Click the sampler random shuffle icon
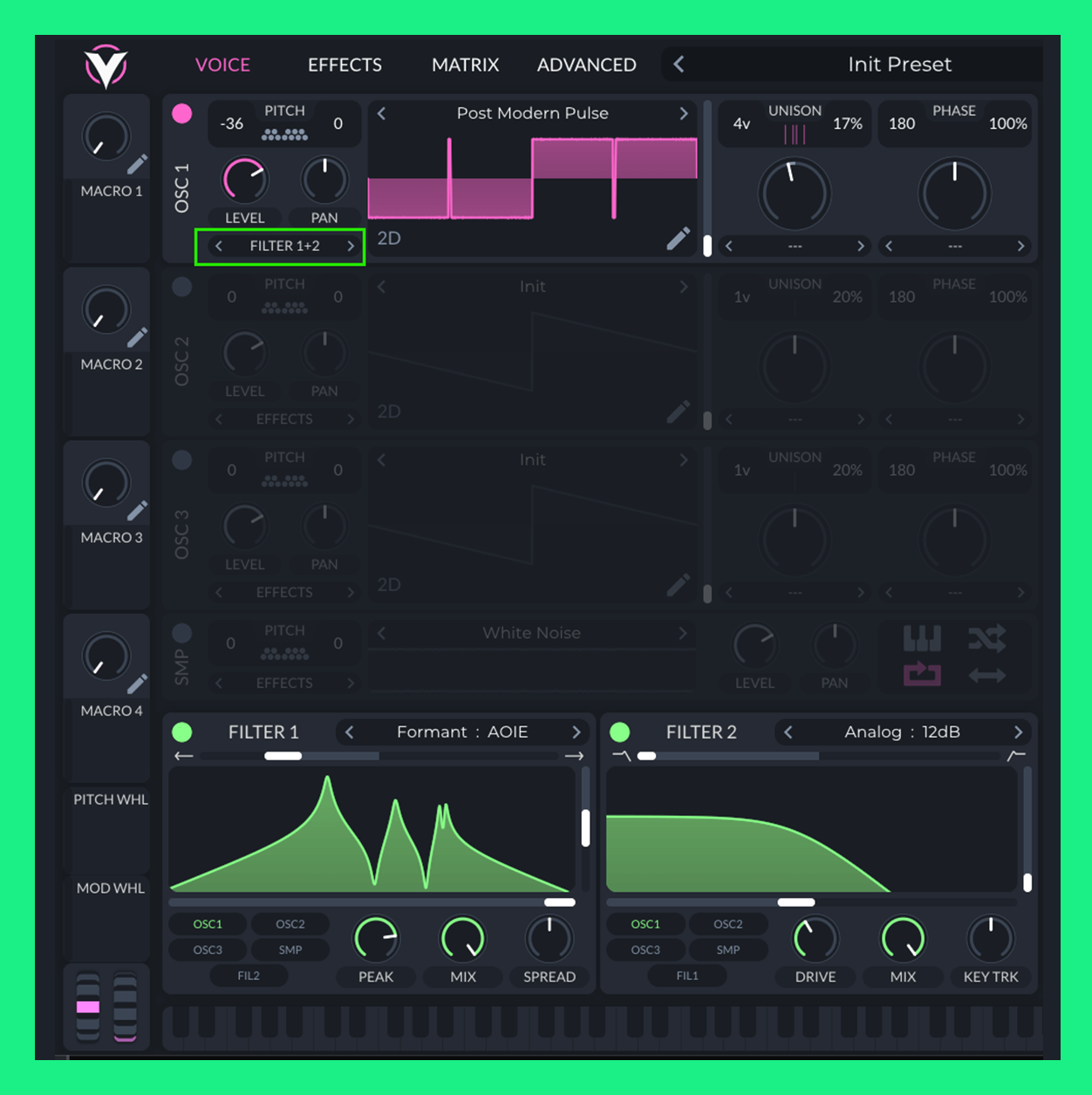 click(986, 639)
